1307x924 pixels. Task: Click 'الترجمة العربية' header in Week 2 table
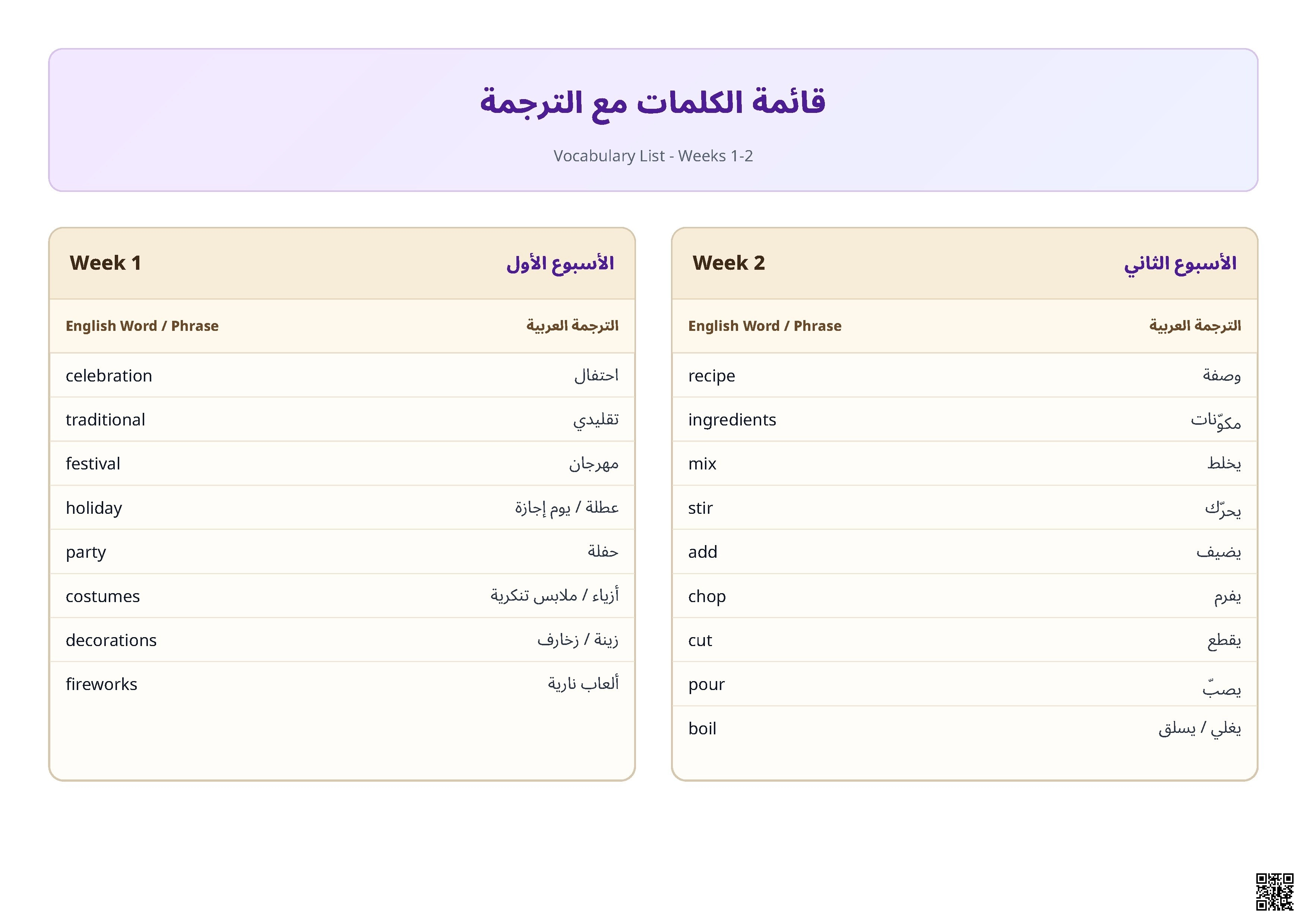tap(1195, 326)
